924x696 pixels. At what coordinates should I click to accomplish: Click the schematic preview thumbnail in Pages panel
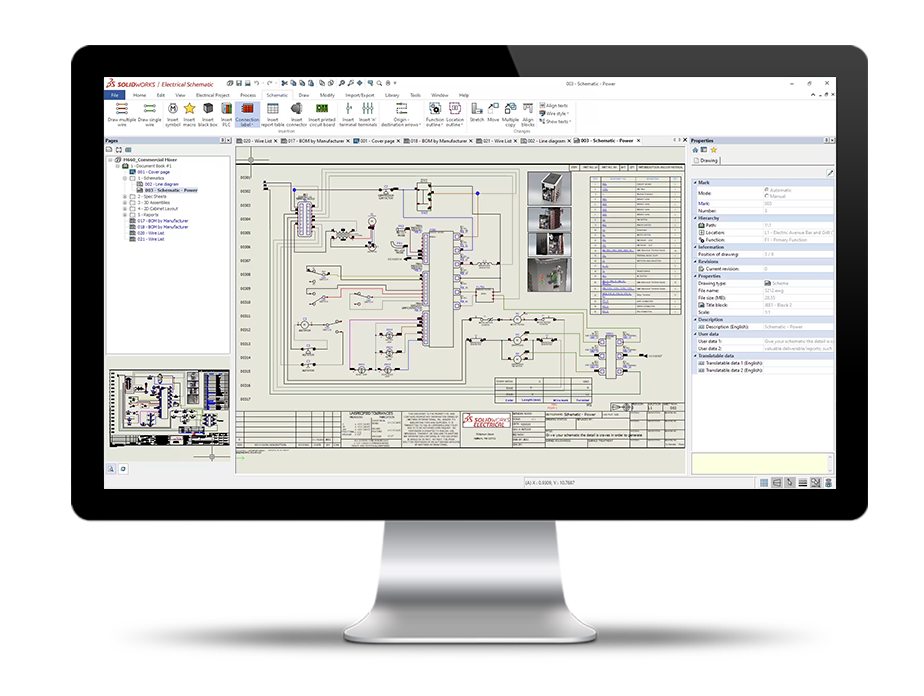pos(169,408)
